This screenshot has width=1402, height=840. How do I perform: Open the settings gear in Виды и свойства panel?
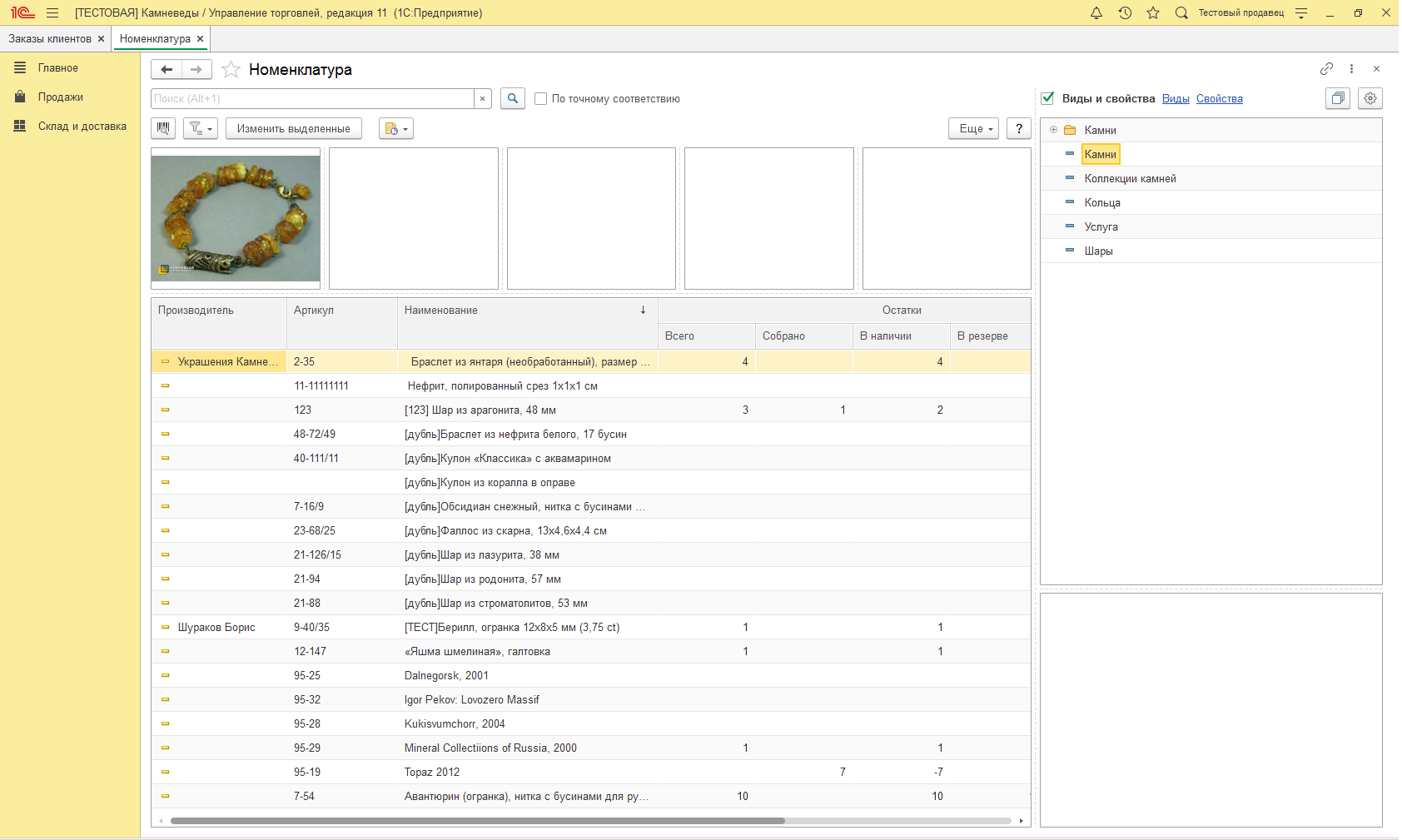pyautogui.click(x=1370, y=98)
